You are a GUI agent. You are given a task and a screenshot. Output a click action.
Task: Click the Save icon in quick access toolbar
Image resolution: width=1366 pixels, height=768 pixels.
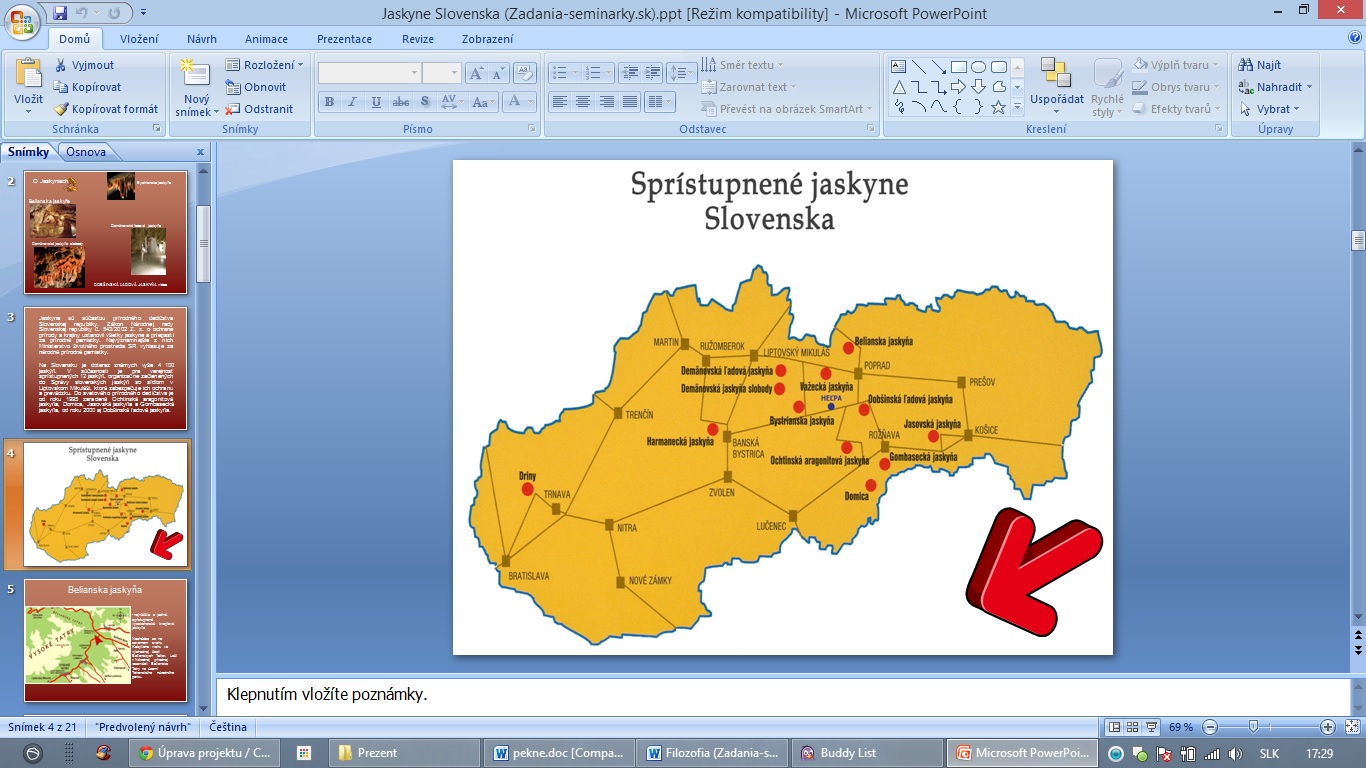pyautogui.click(x=60, y=14)
